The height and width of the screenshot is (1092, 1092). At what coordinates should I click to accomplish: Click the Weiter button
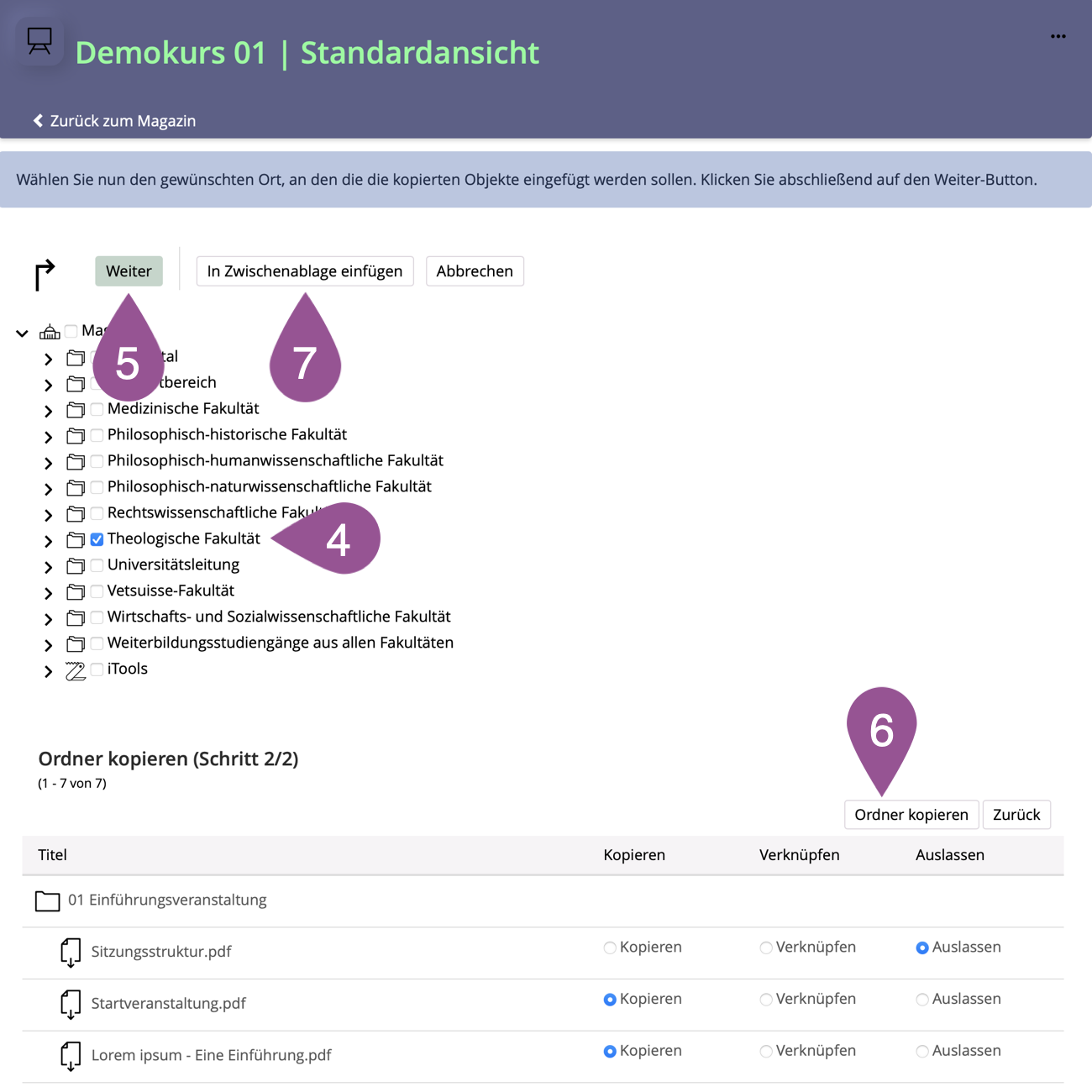click(x=129, y=271)
